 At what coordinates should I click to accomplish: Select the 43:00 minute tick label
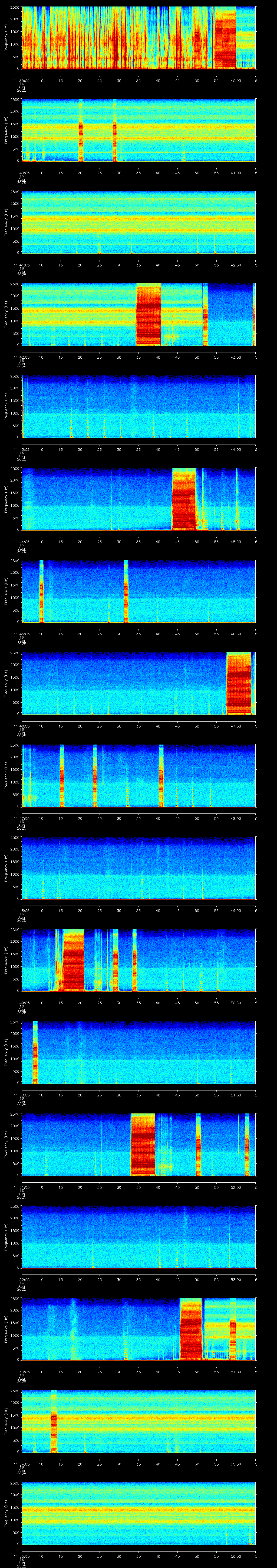(236, 357)
